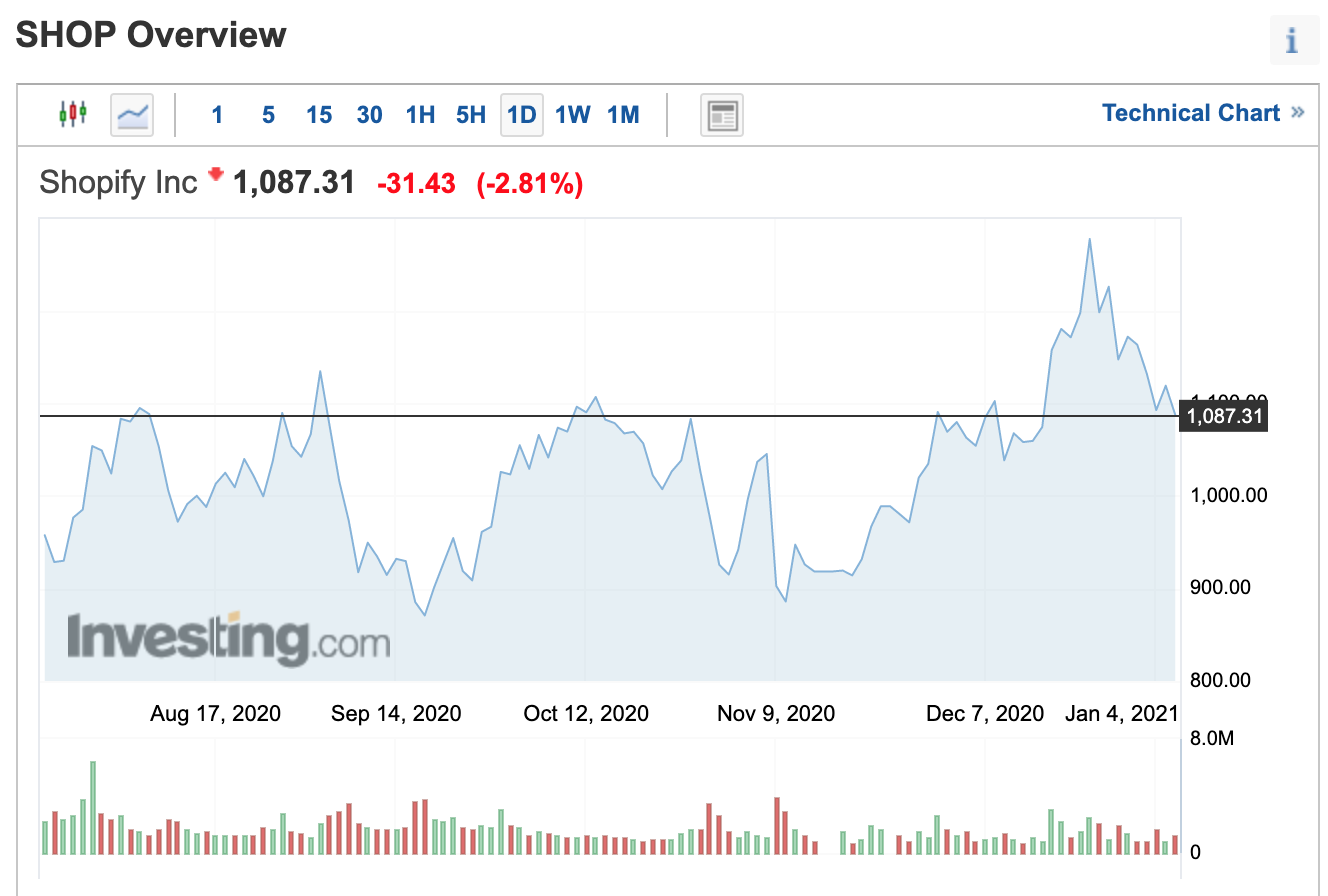Click the bold 1,087.31 last price in header
Viewport: 1328px width, 896px height.
[x=294, y=183]
